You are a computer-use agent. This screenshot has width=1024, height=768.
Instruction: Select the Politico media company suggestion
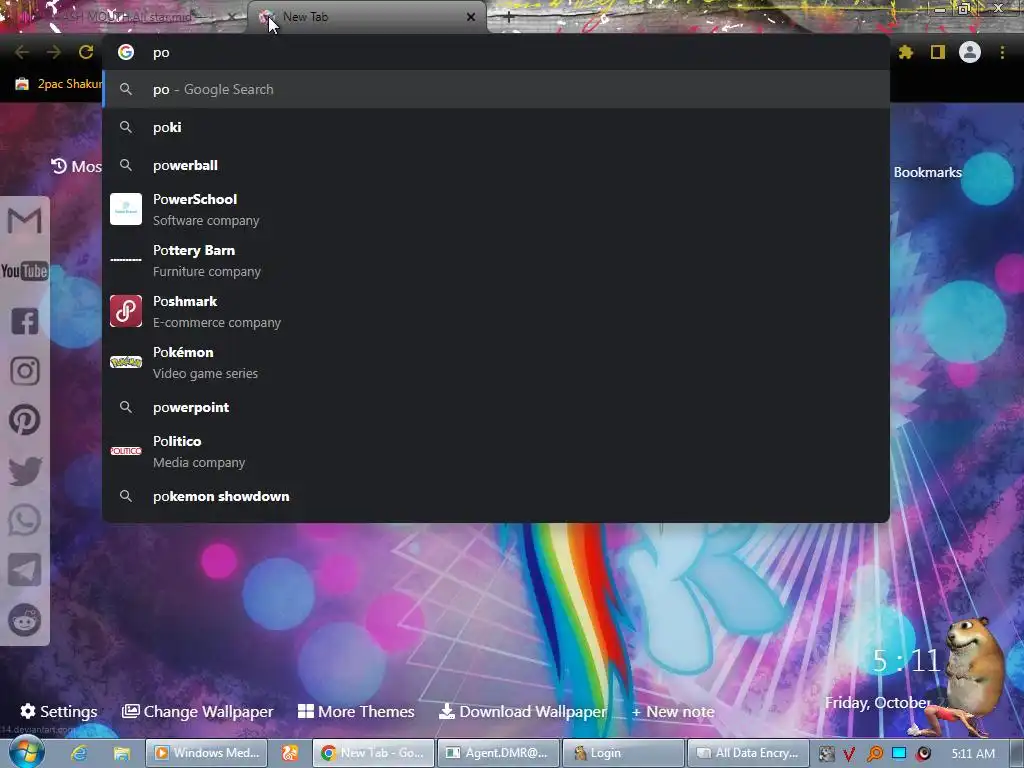tap(496, 451)
